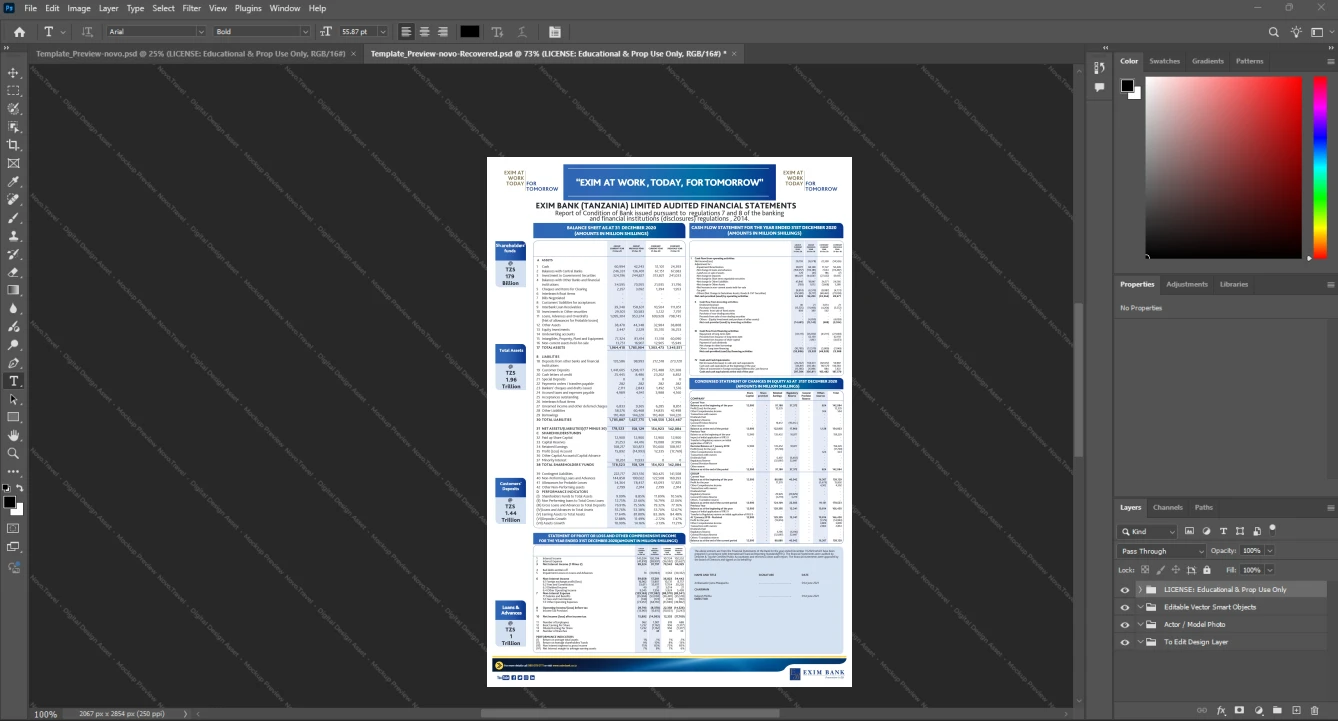The image size is (1338, 721).
Task: Hide the To Edit Design Layer group
Action: (x=1125, y=642)
